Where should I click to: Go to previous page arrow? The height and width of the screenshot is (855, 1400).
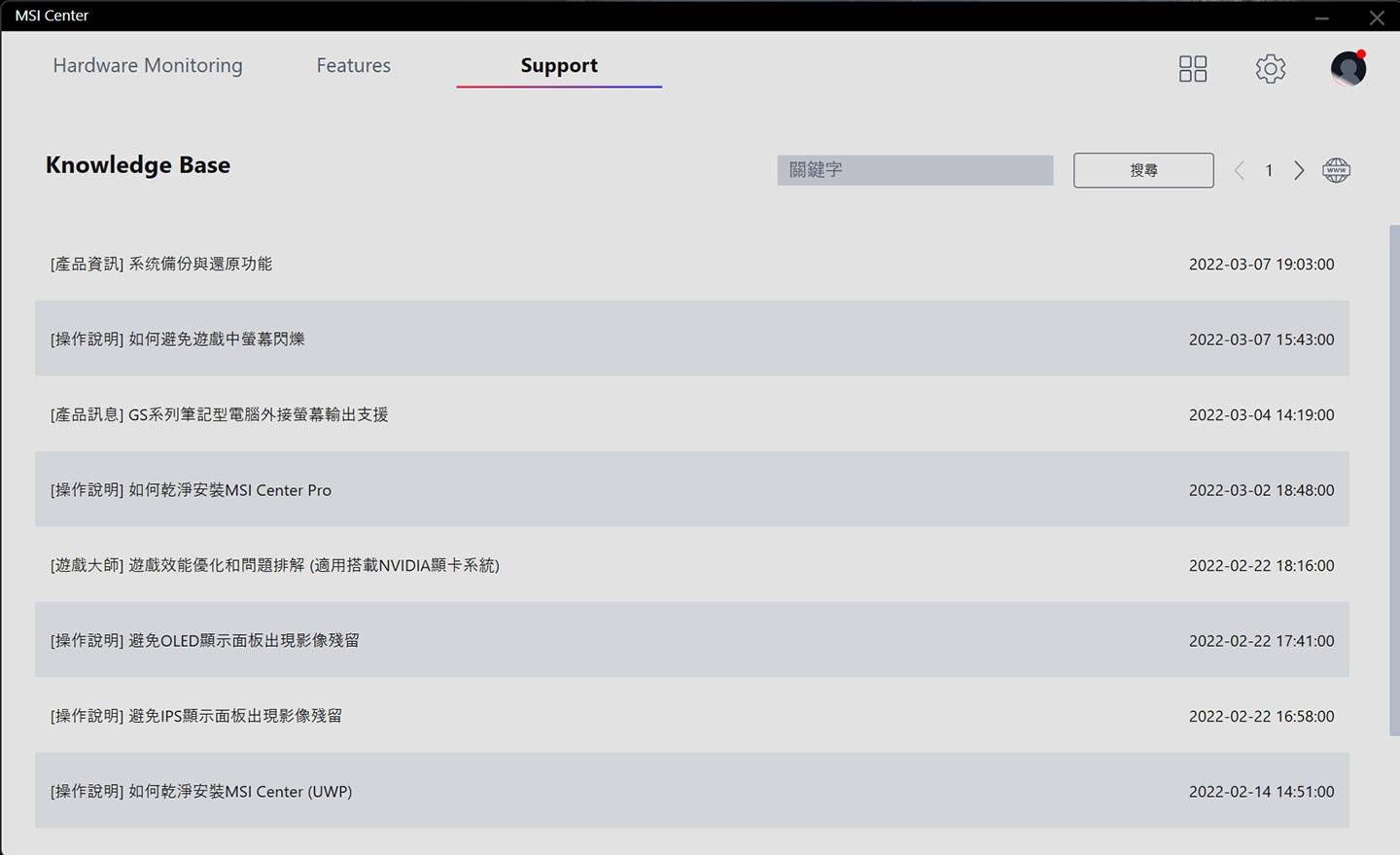coord(1239,170)
